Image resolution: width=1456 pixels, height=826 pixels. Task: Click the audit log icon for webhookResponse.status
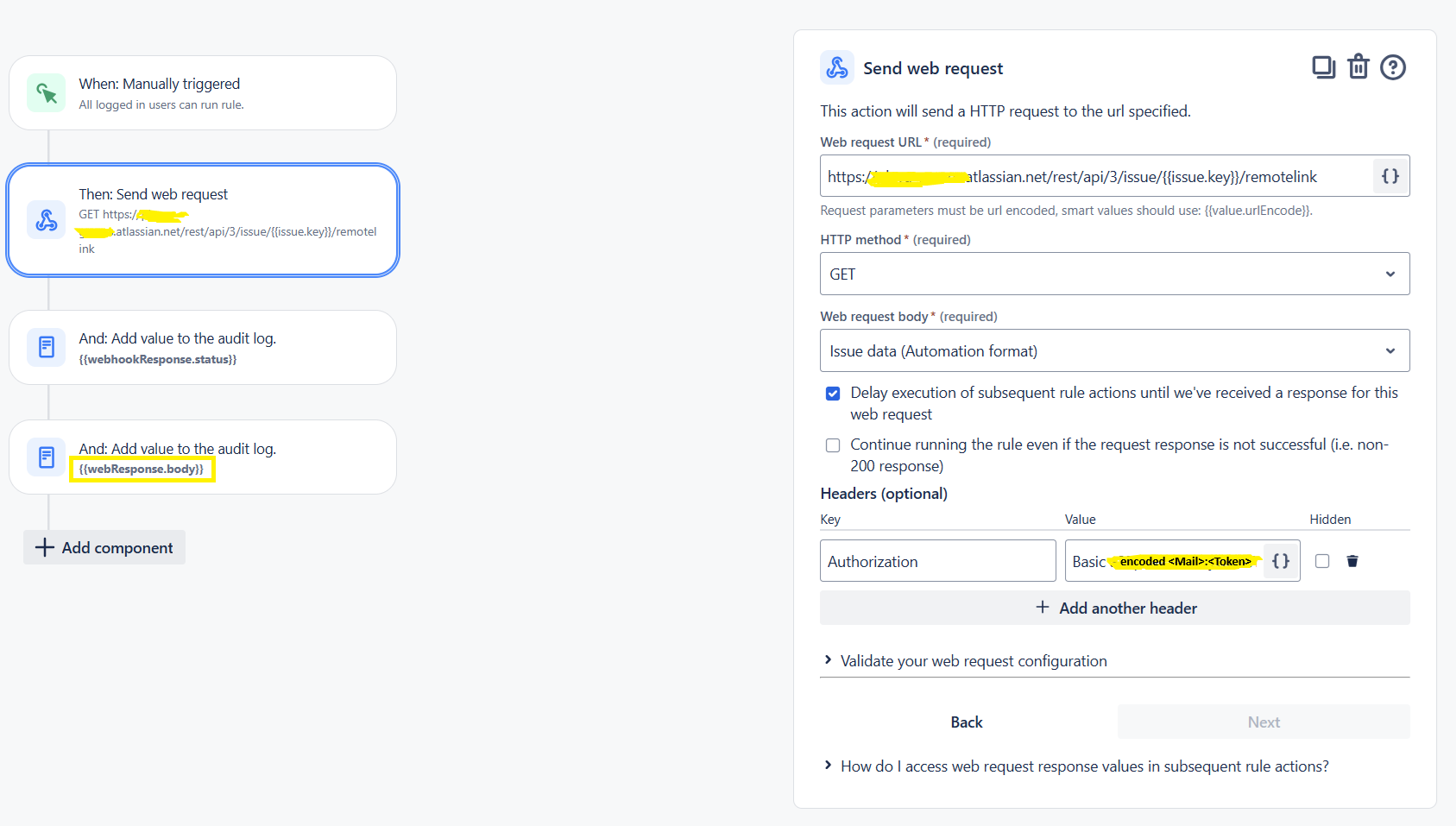coord(47,347)
